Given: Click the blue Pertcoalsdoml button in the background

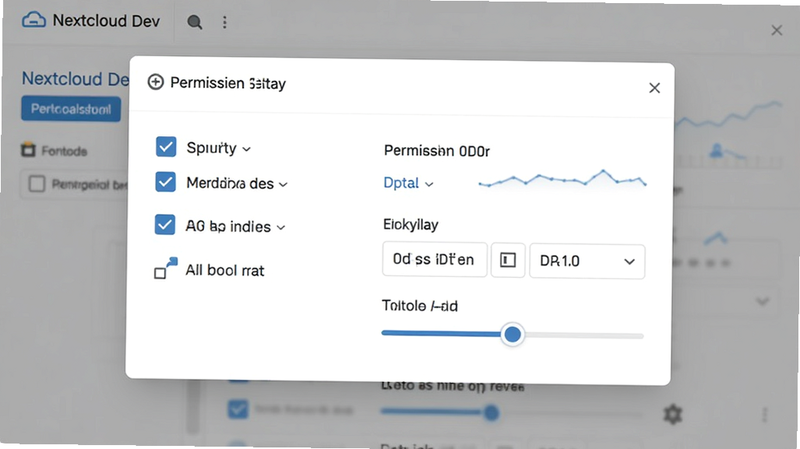Looking at the screenshot, I should click(x=71, y=109).
